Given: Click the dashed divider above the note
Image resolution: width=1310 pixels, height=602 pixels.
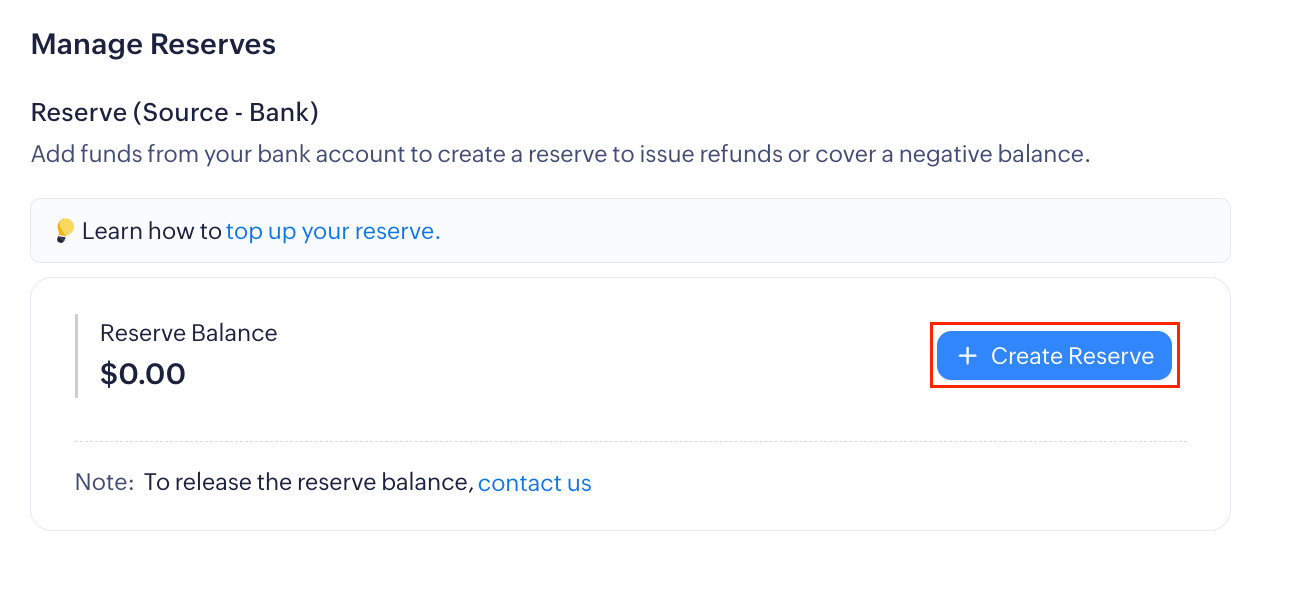Looking at the screenshot, I should coord(630,441).
